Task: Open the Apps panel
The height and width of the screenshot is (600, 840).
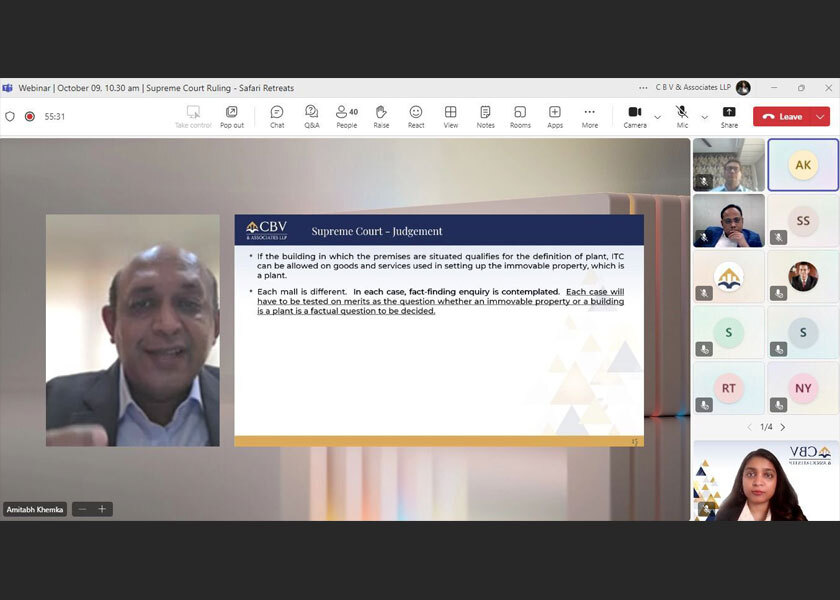Action: click(555, 116)
